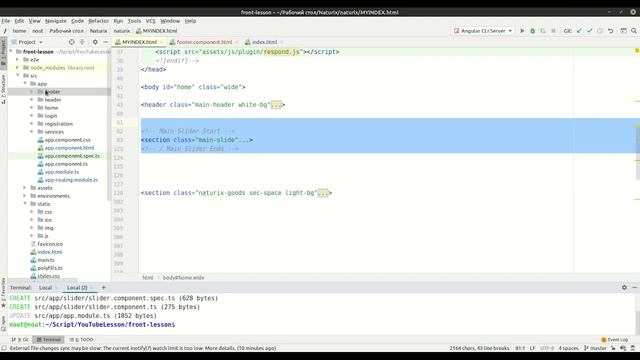Open the search everywhere magnifier icon
The image size is (640, 360).
coord(634,31)
